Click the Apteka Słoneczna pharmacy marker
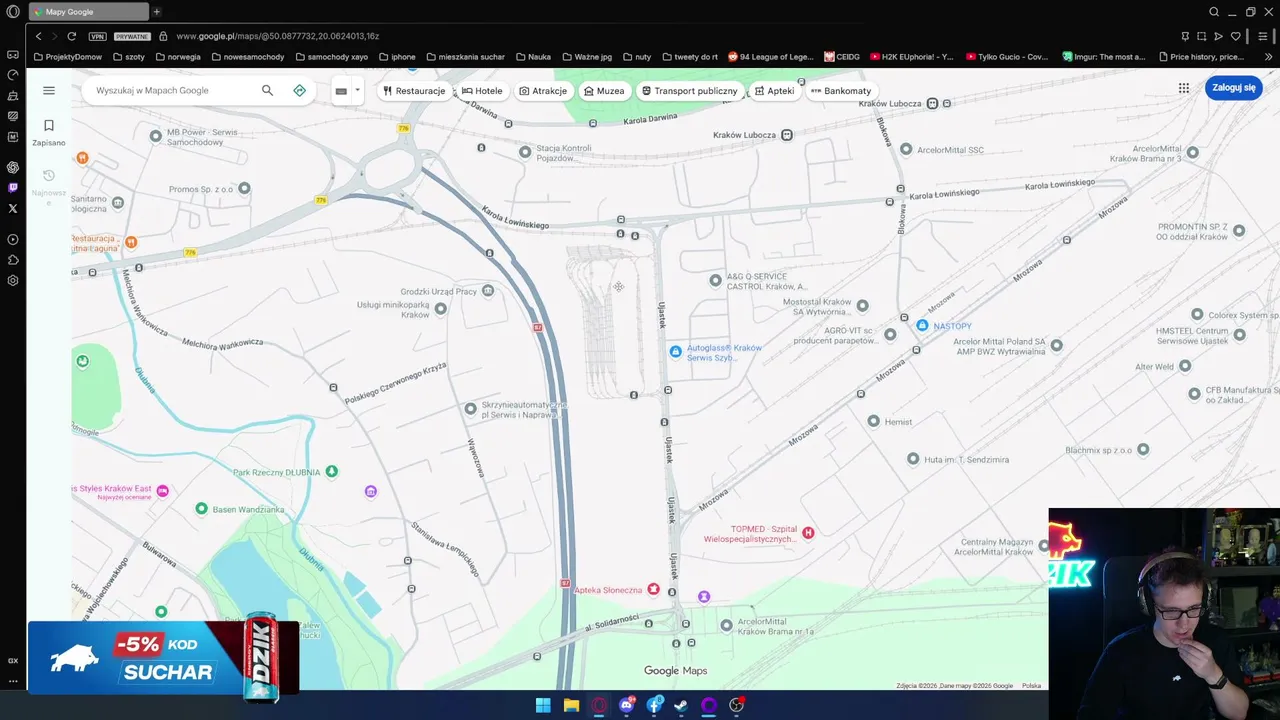The image size is (1280, 720). [x=653, y=590]
